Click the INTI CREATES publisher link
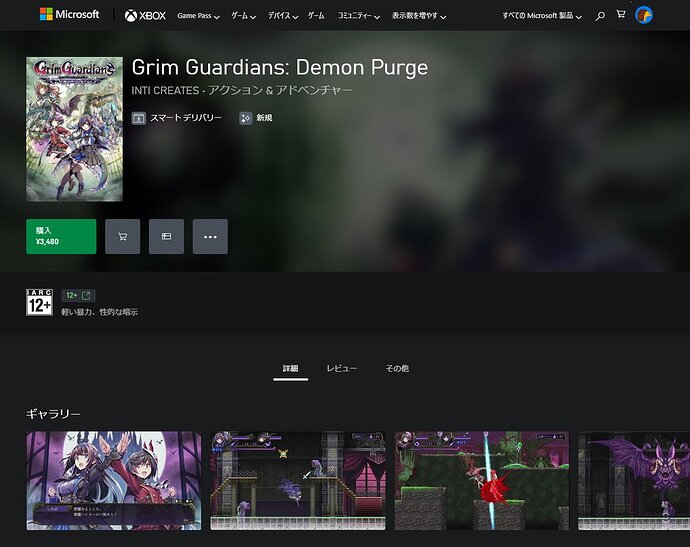The height and width of the screenshot is (547, 690). [x=165, y=91]
